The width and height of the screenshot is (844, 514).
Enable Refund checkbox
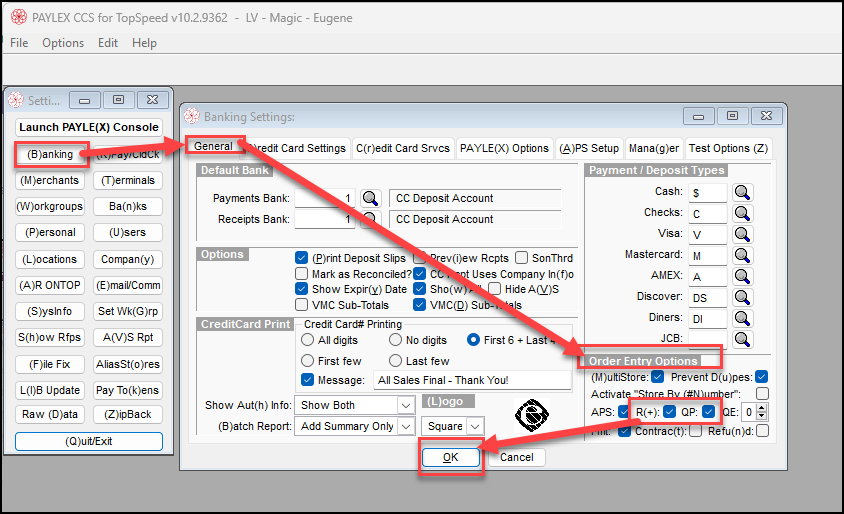pos(762,431)
